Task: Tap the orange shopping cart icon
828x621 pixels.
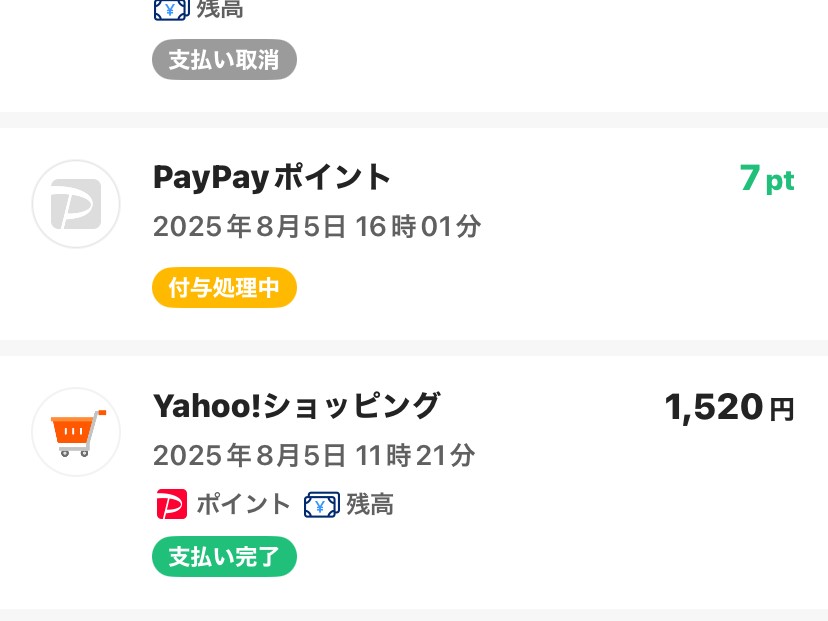Action: pos(76,432)
